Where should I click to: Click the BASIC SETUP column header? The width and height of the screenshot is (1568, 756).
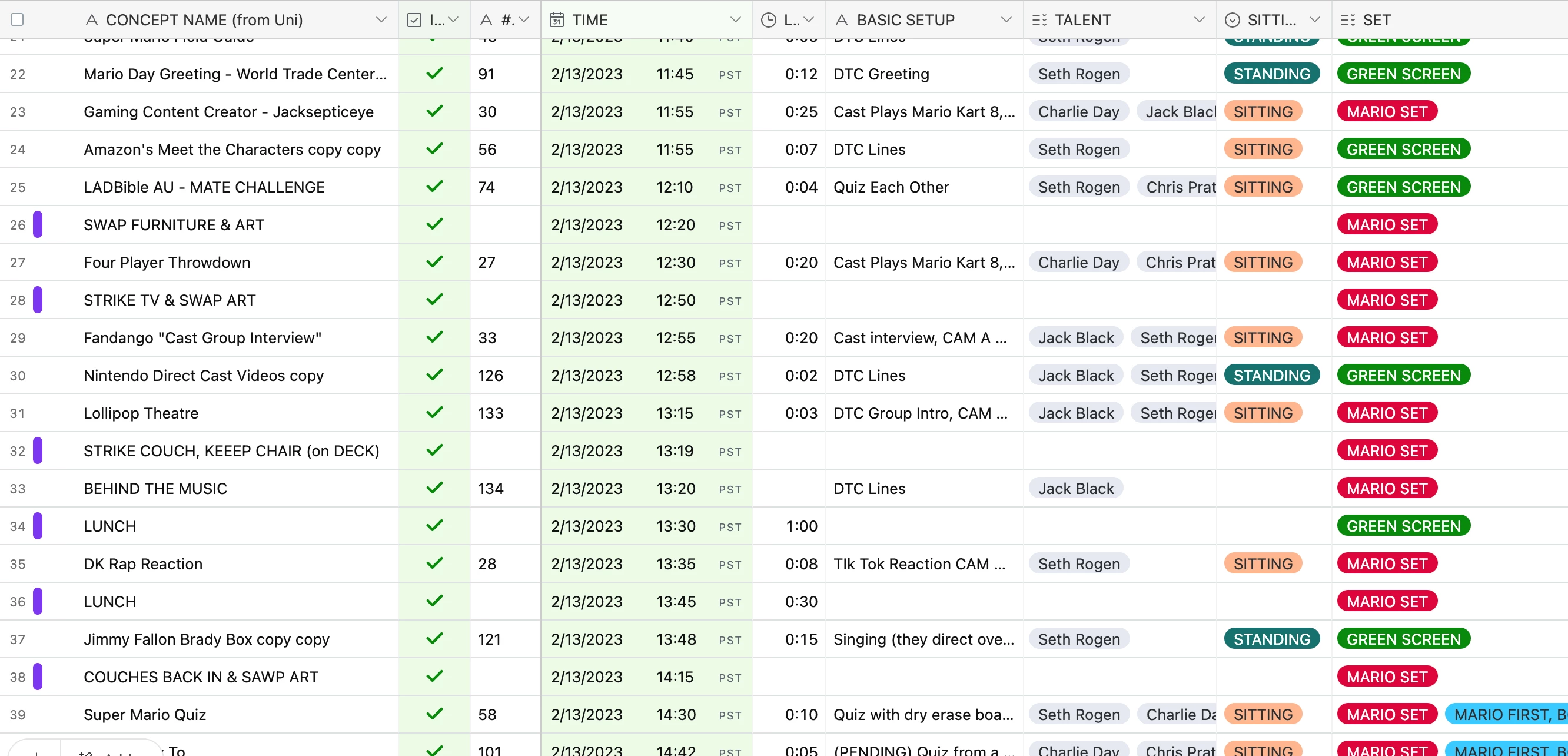click(905, 20)
